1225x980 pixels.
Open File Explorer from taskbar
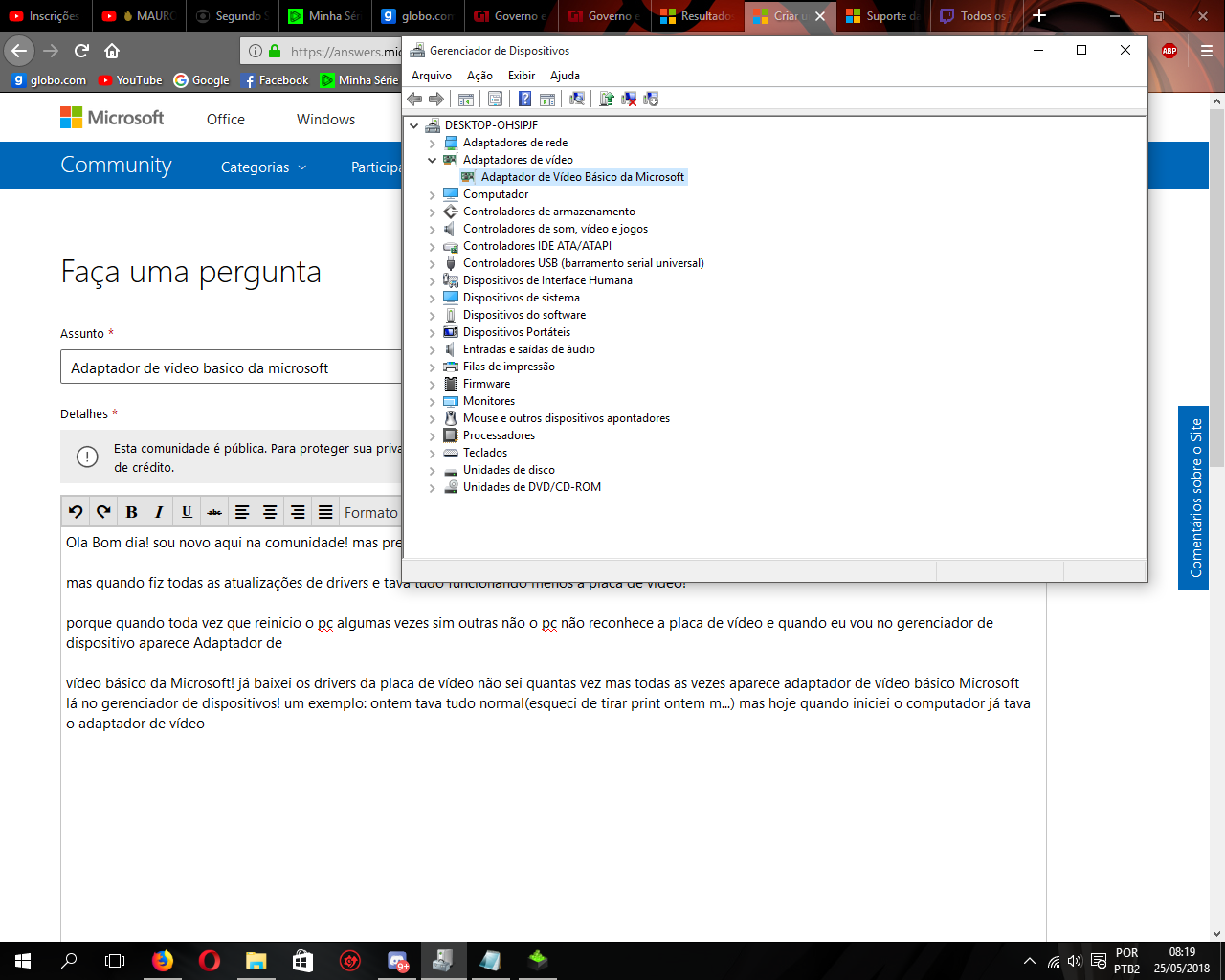[256, 961]
